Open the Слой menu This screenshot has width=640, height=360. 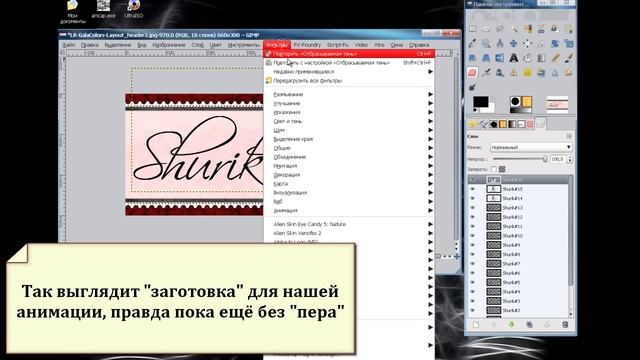click(198, 45)
